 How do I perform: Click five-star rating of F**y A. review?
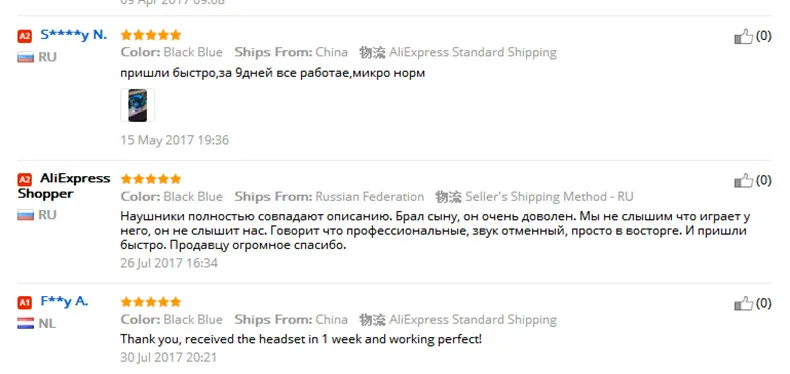(151, 302)
